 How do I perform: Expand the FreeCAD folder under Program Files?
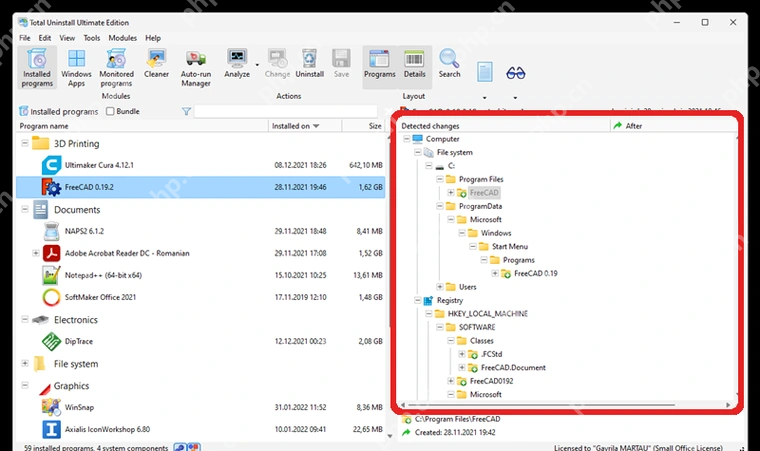(450, 193)
